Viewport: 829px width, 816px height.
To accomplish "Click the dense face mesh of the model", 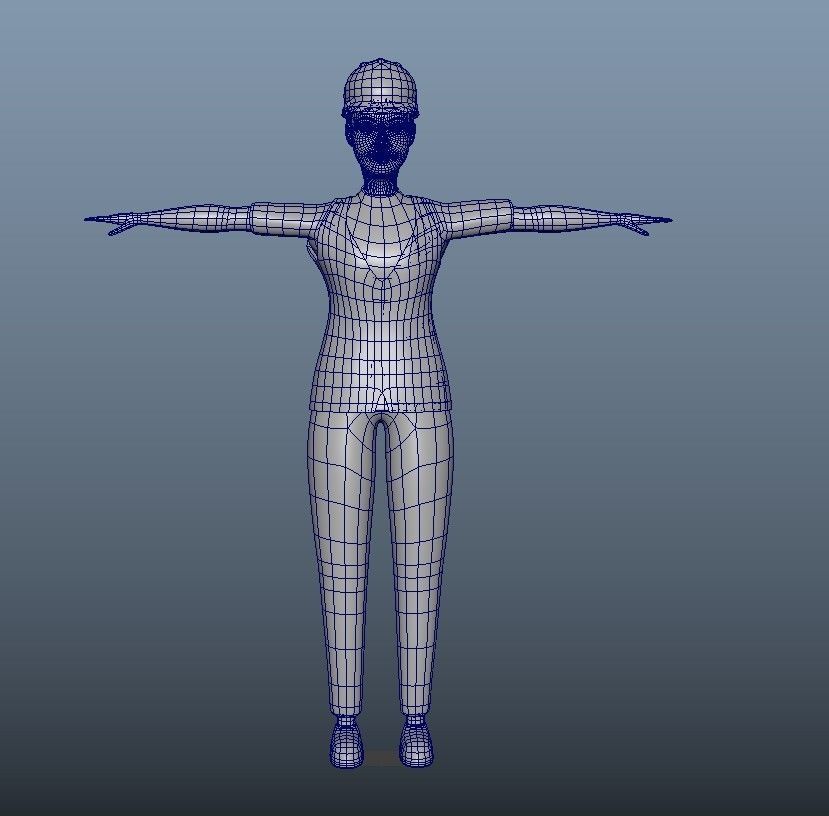I will (x=380, y=142).
